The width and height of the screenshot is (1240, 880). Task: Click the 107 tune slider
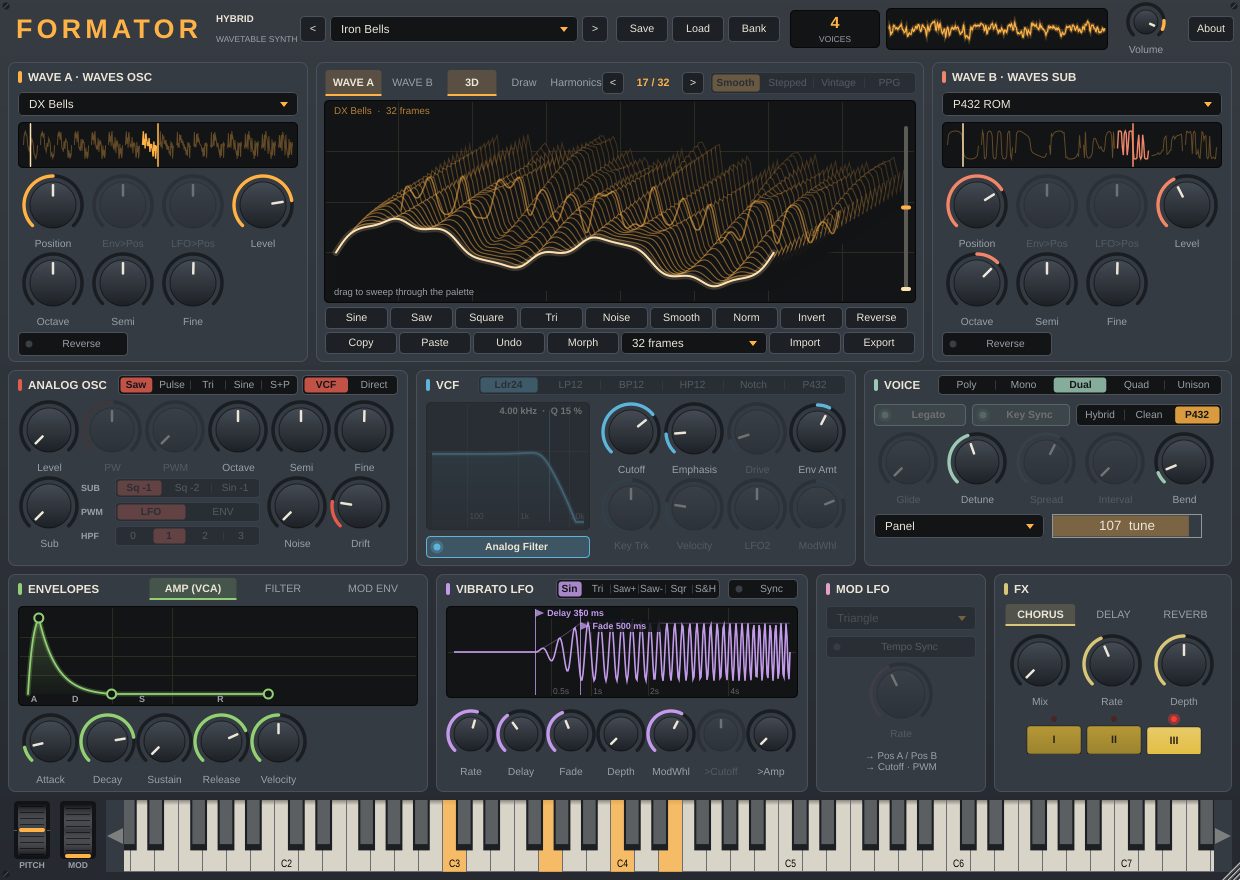(1127, 526)
